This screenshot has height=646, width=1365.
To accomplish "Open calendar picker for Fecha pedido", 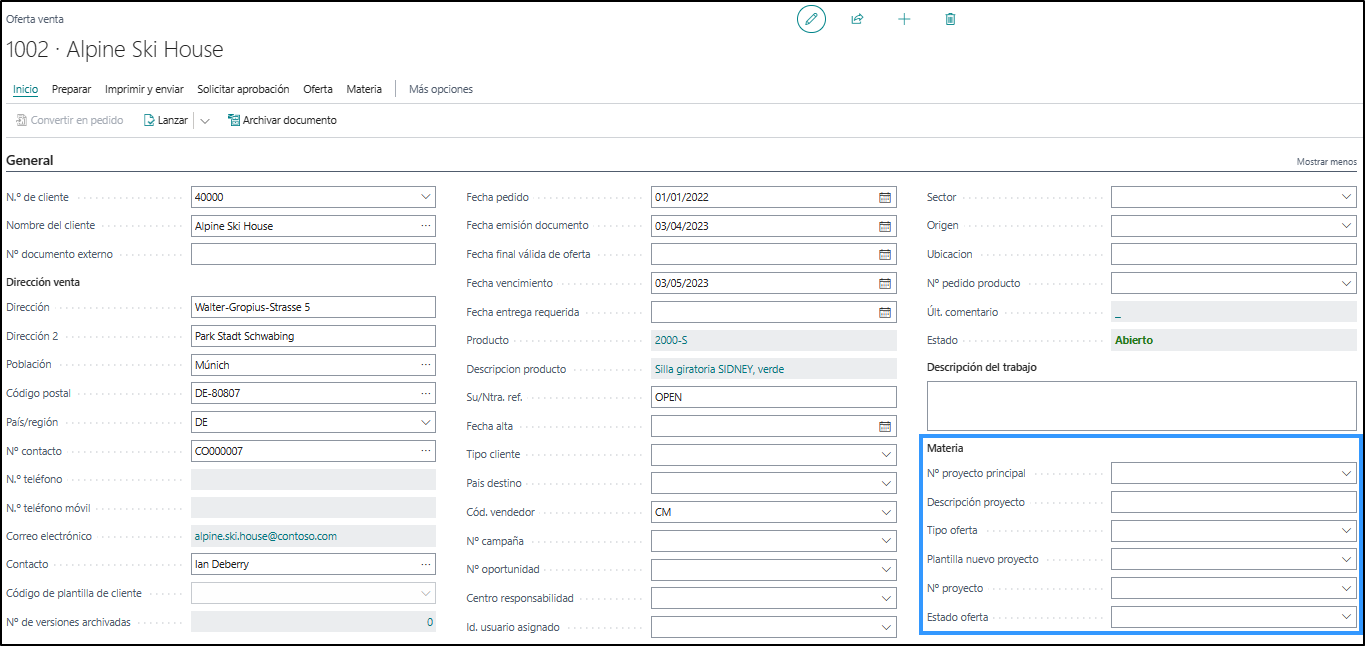I will coord(885,197).
